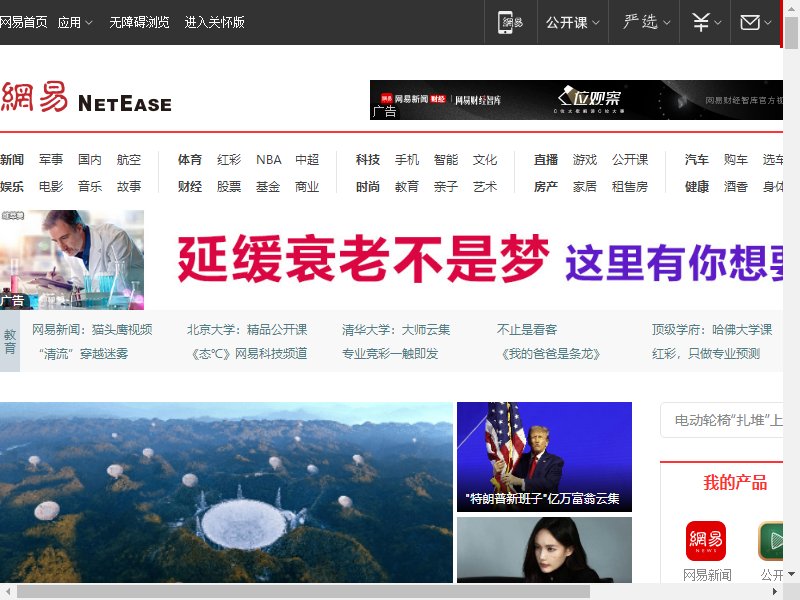This screenshot has height=600, width=800.
Task: Open the 时尚 channel
Action: click(368, 187)
